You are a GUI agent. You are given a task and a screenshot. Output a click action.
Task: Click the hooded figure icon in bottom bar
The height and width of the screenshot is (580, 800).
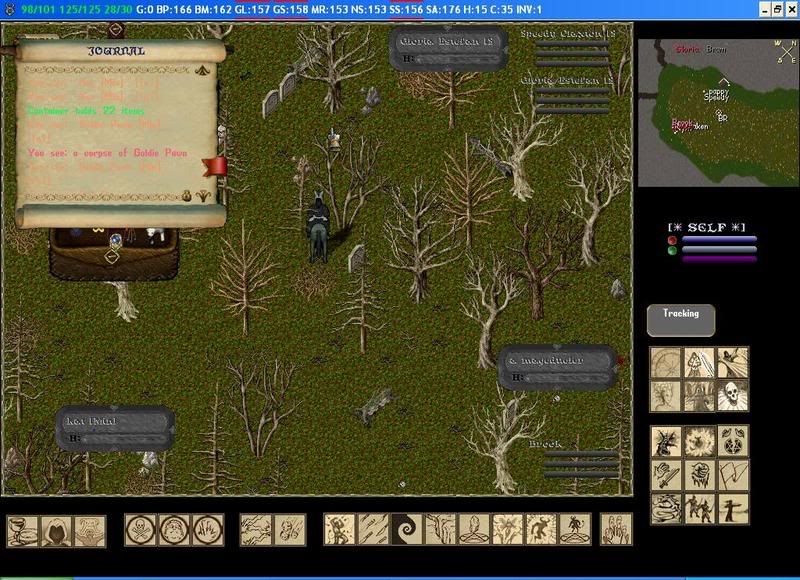coord(56,531)
